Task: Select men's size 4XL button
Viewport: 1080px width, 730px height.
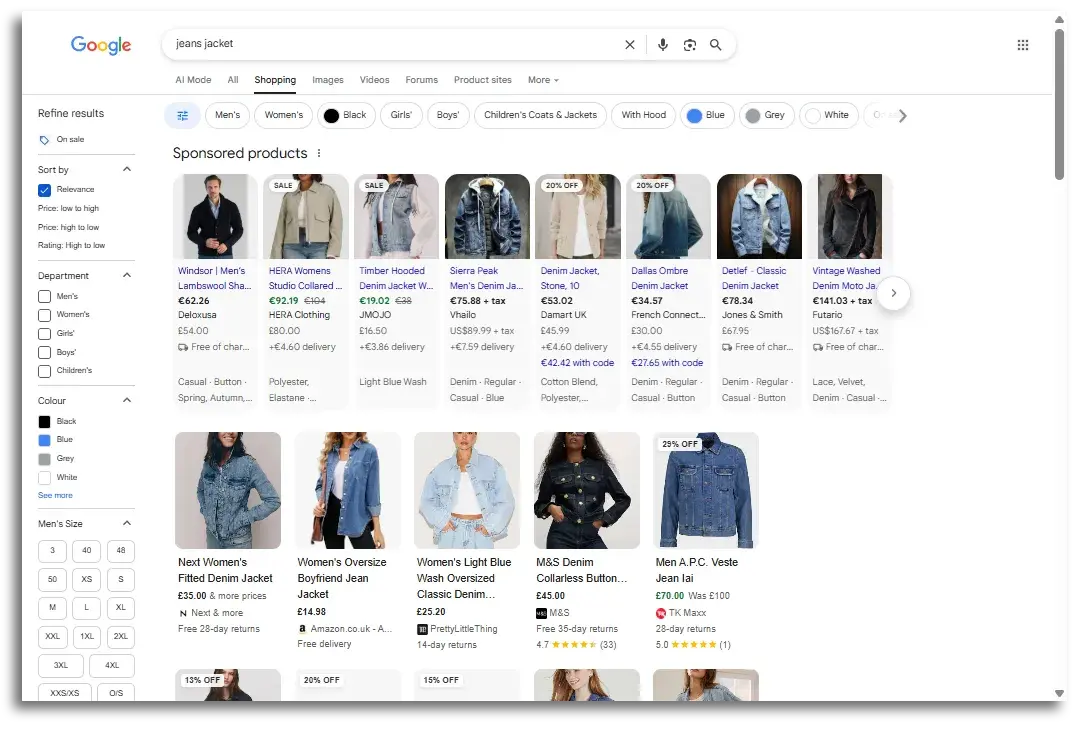Action: (x=112, y=666)
